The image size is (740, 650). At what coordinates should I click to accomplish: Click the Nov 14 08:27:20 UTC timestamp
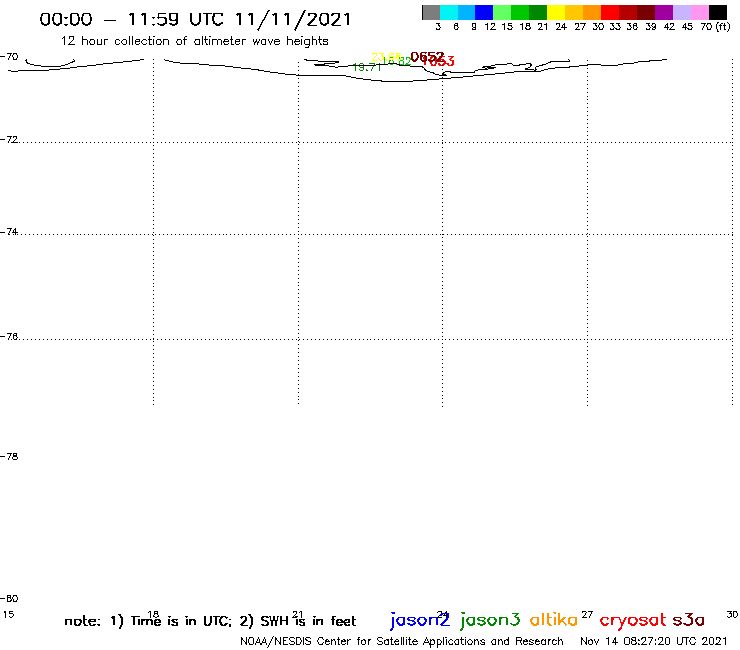[654, 641]
